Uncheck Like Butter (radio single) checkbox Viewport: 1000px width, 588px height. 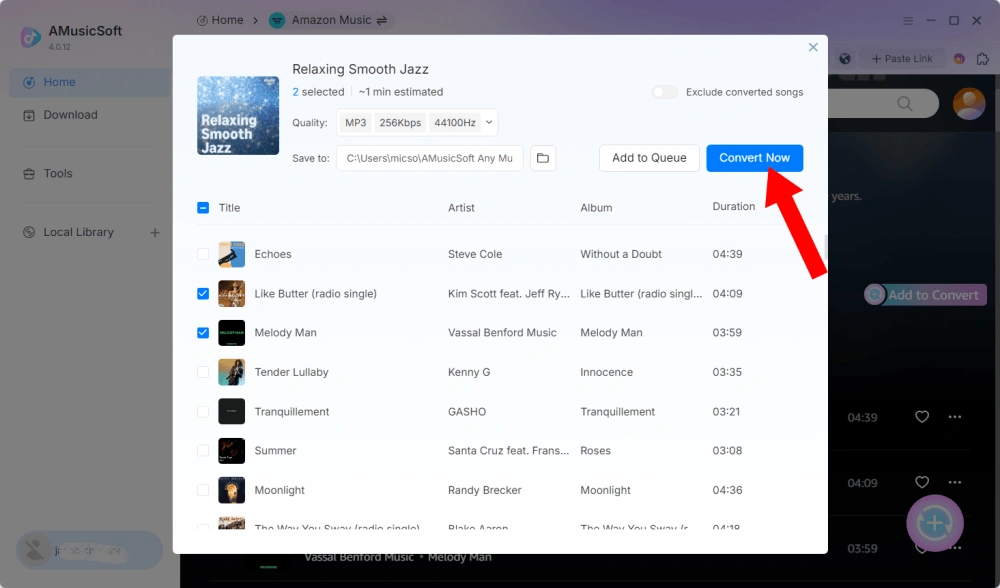[x=203, y=293]
